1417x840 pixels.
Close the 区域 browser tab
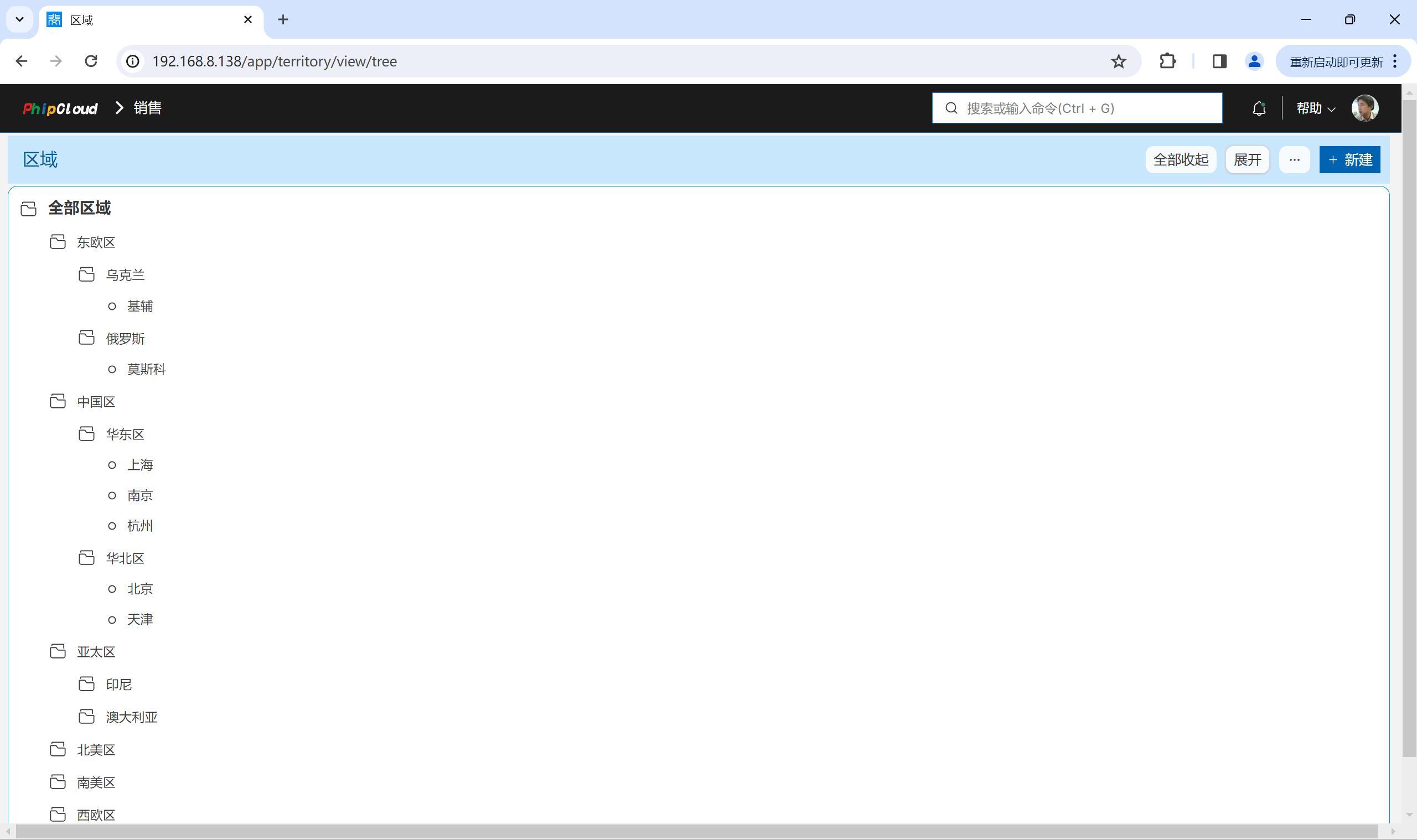pos(247,20)
